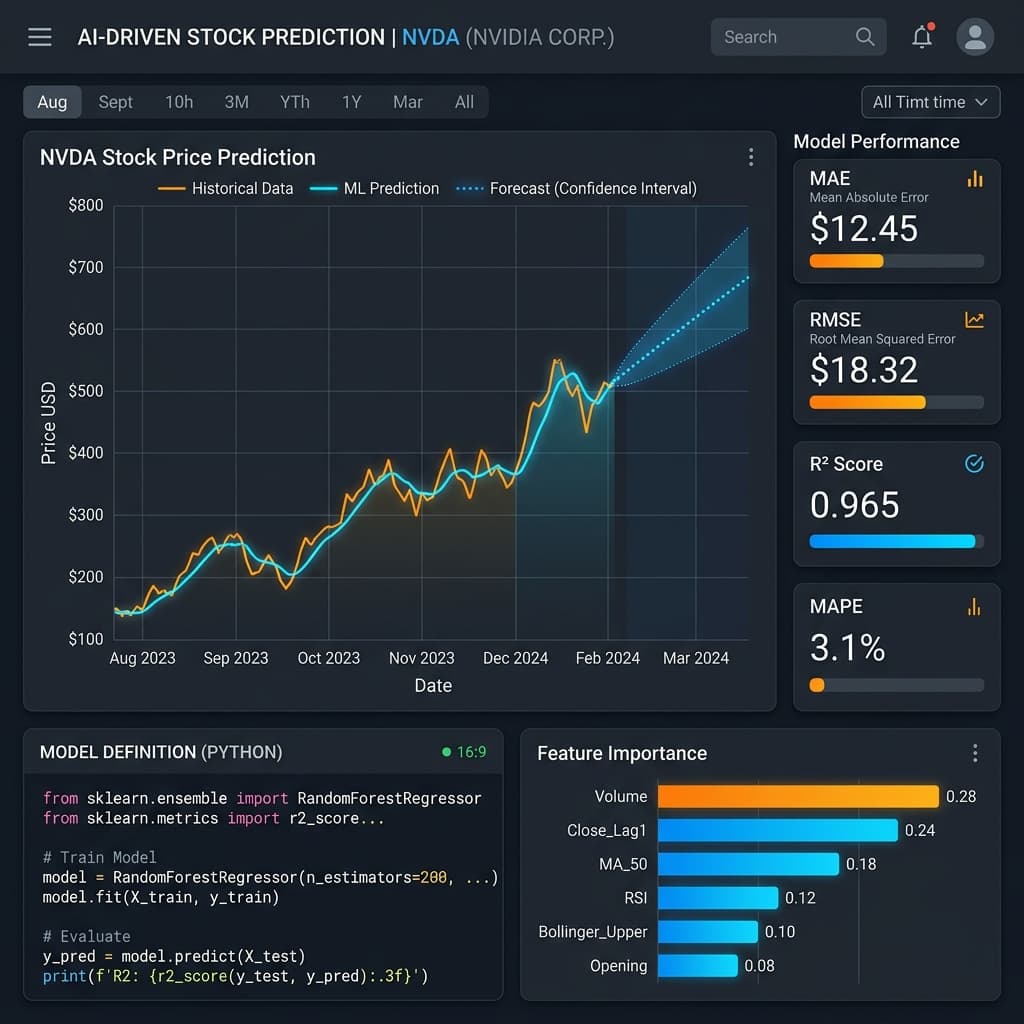
Task: Click the RSI feature importance bar
Action: (718, 898)
